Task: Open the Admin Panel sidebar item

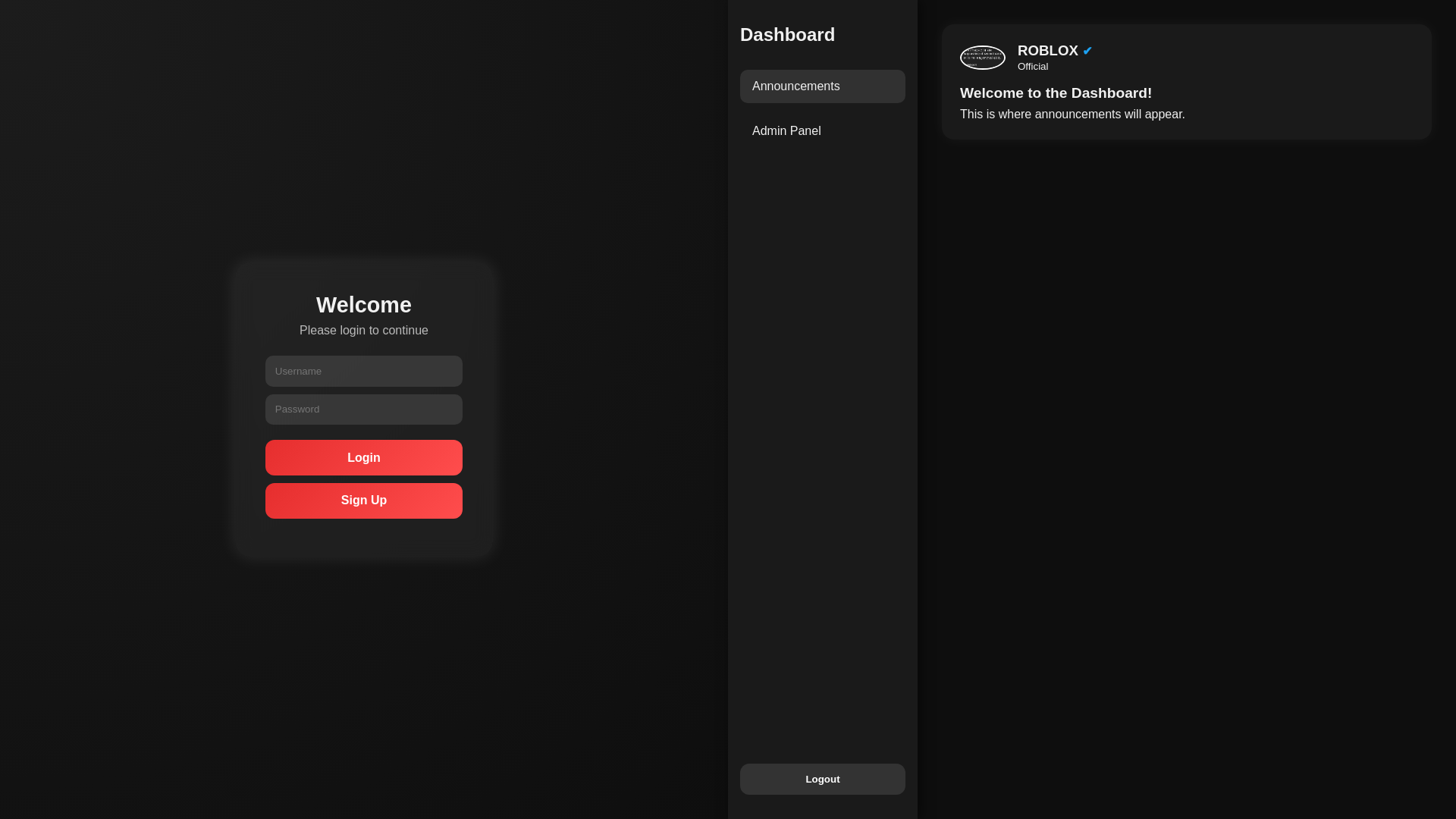Action: click(823, 131)
